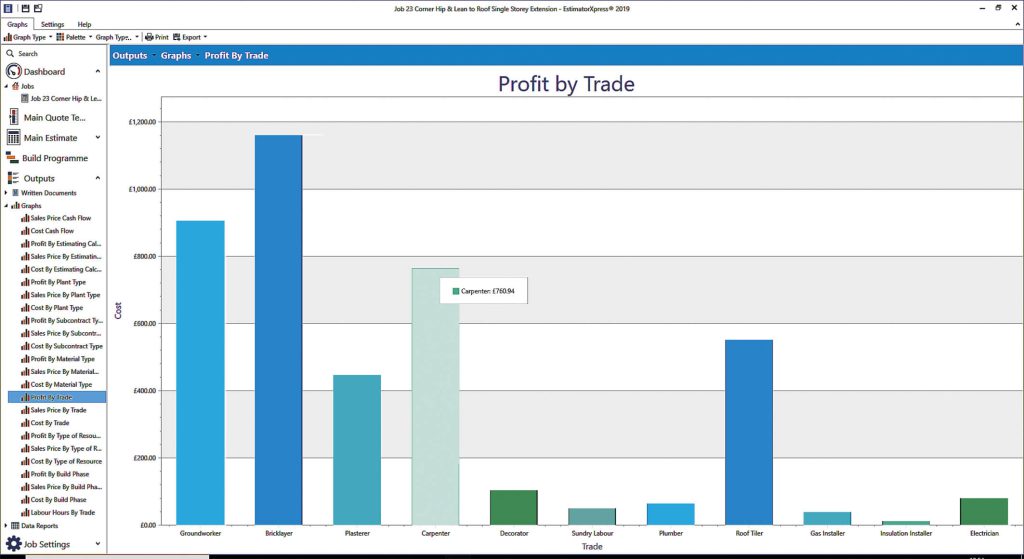Viewport: 1024px width, 559px height.
Task: Open Job Settings gear icon
Action: pos(13,543)
